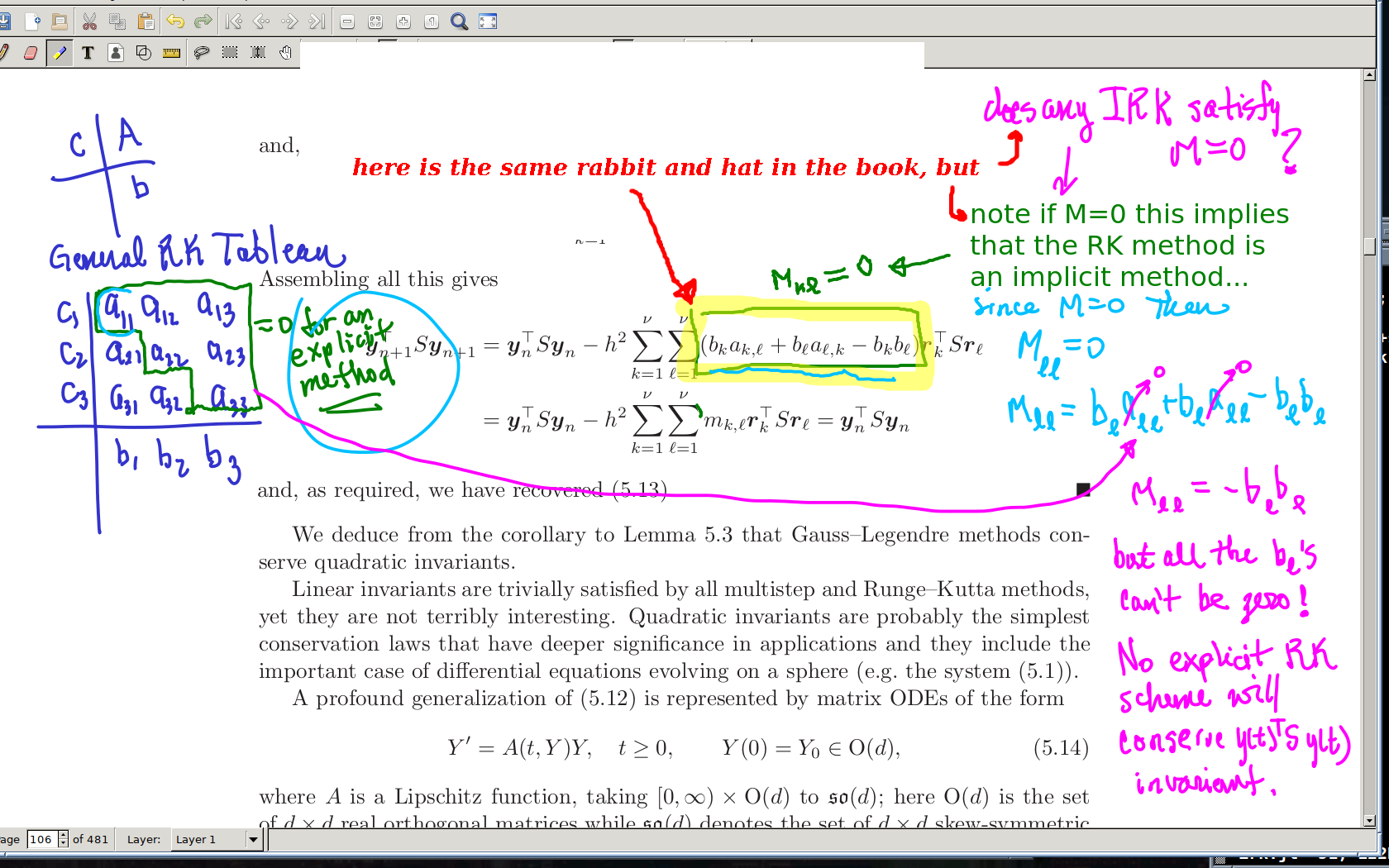Toggle the Ruler tool
This screenshot has width=1389, height=868.
point(172,53)
